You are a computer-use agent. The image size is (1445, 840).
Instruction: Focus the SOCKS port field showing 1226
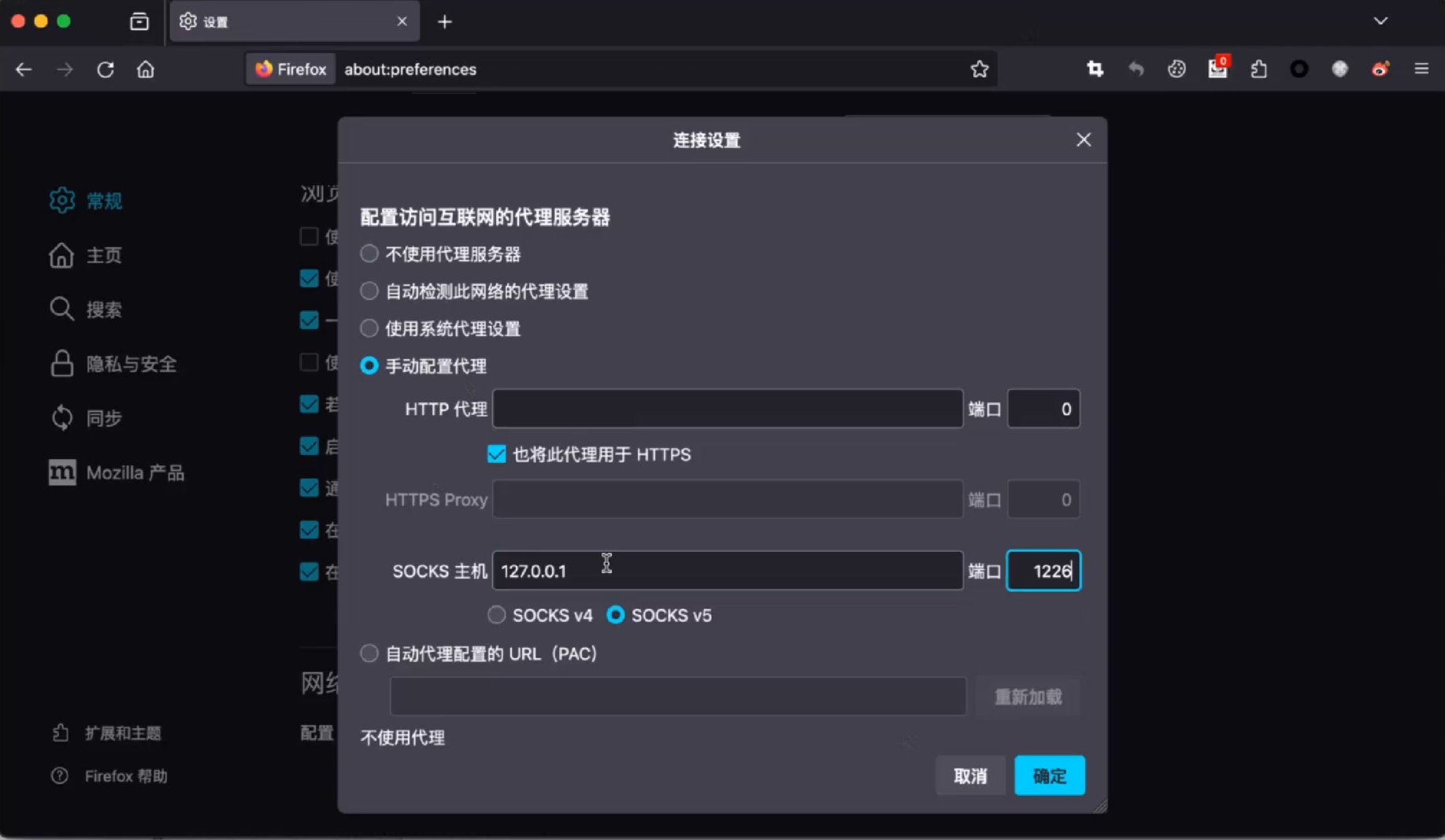(1043, 571)
